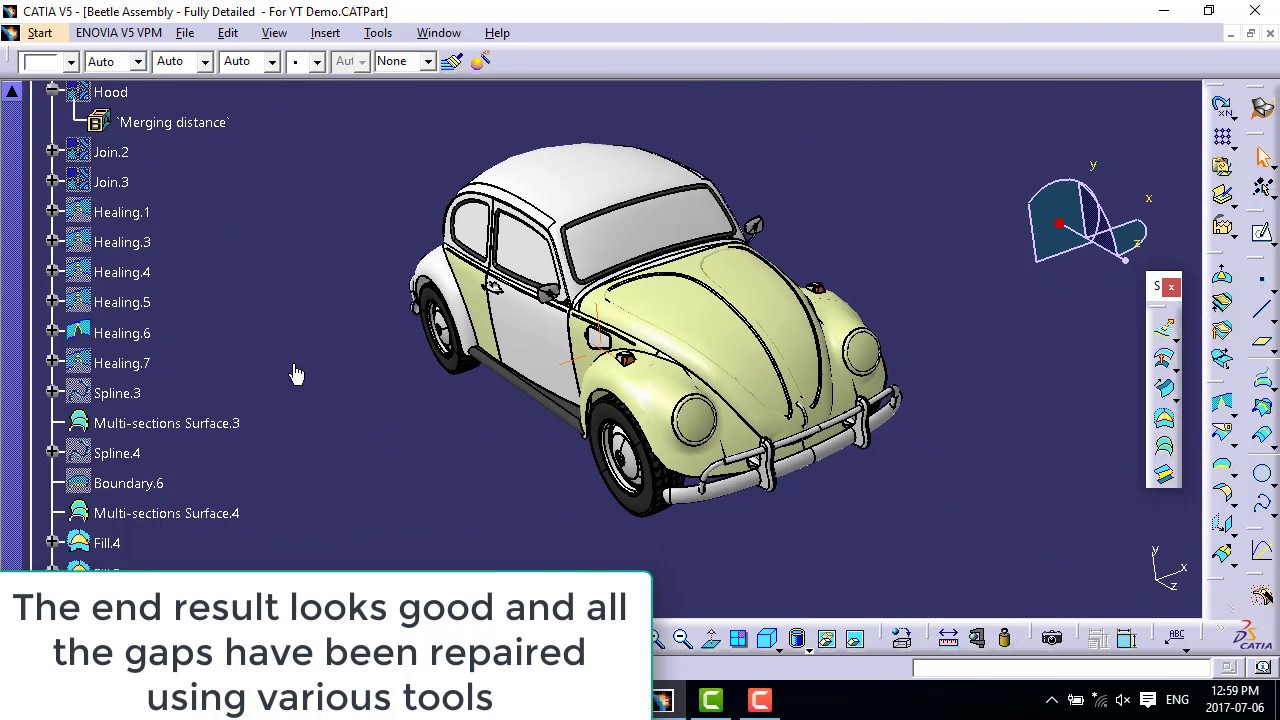1280x720 pixels.
Task: Click the Multi-View (four-pane) icon
Action: tap(738, 639)
